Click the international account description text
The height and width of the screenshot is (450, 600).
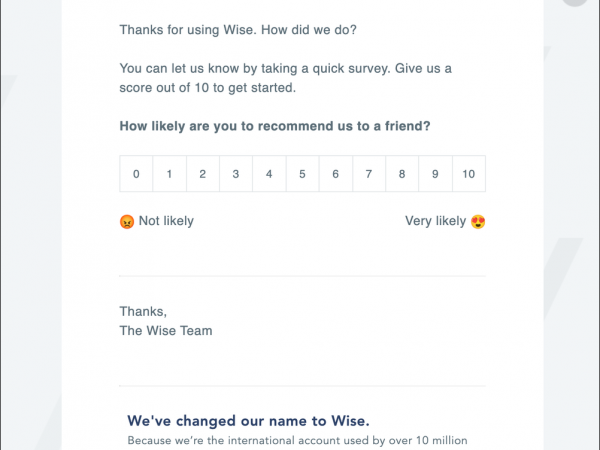pyautogui.click(x=298, y=441)
